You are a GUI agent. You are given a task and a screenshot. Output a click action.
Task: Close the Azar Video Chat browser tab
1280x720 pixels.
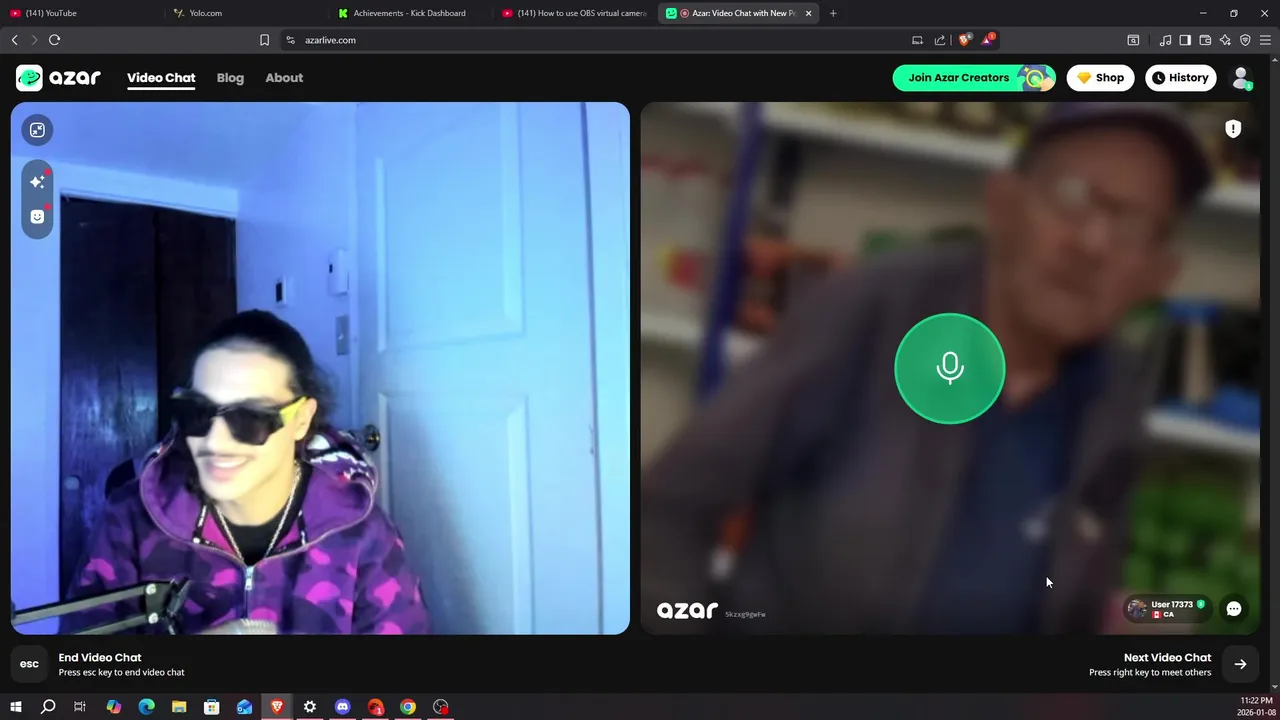tap(808, 13)
